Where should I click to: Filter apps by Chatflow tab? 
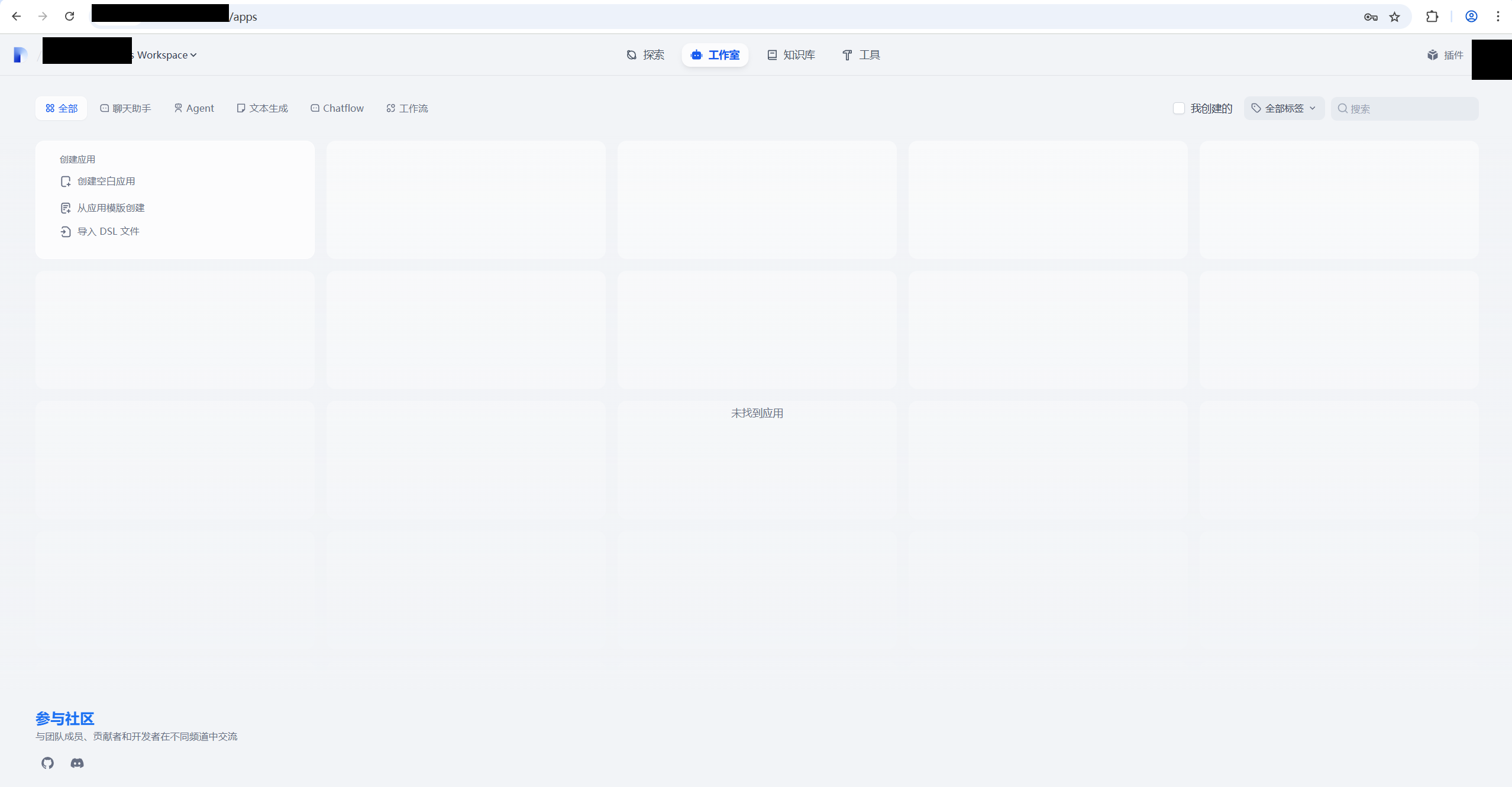coord(337,108)
